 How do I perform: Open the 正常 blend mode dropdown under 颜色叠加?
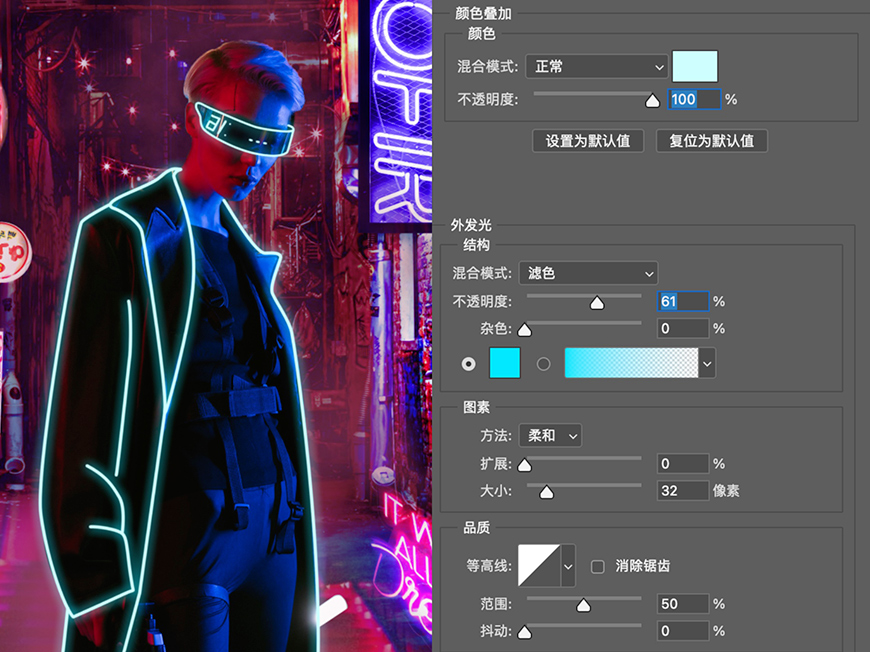pyautogui.click(x=596, y=67)
